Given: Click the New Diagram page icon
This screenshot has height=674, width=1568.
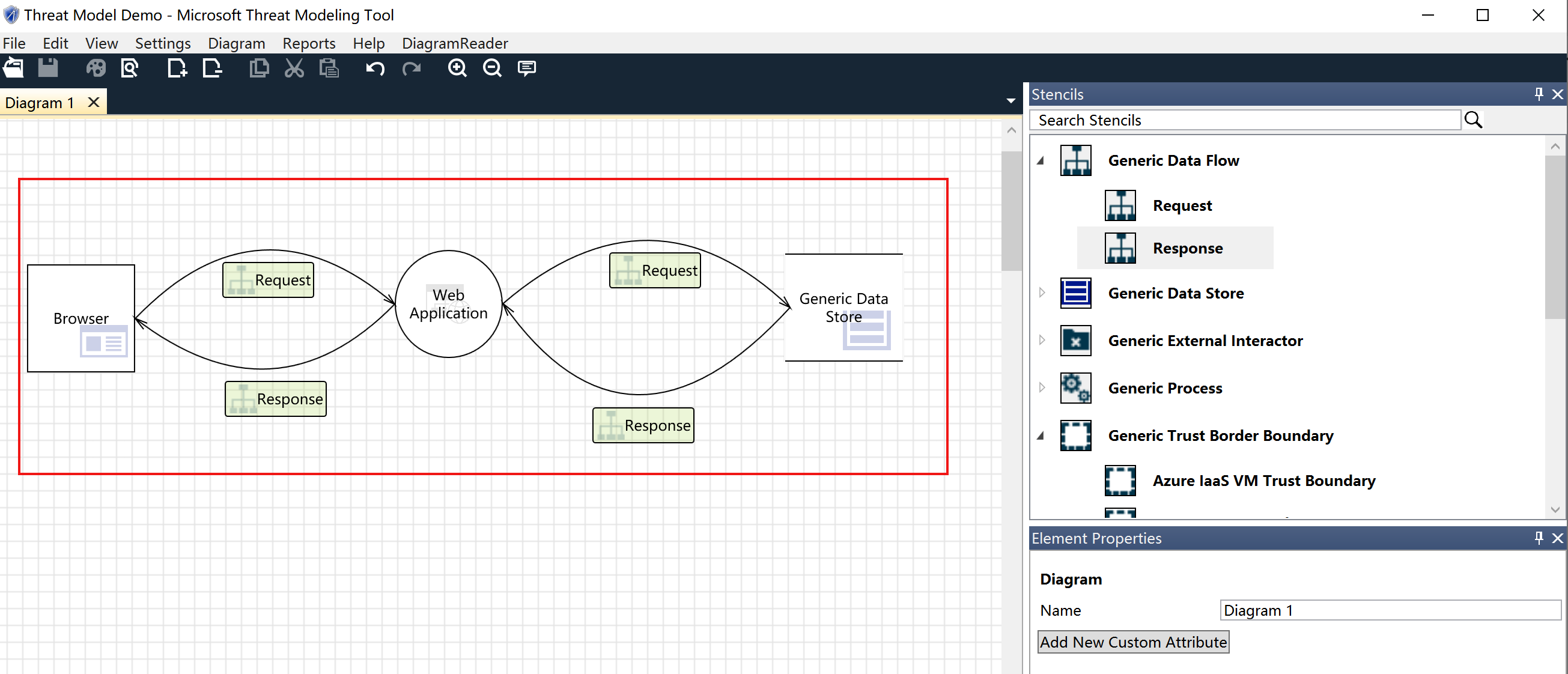Looking at the screenshot, I should [x=177, y=68].
